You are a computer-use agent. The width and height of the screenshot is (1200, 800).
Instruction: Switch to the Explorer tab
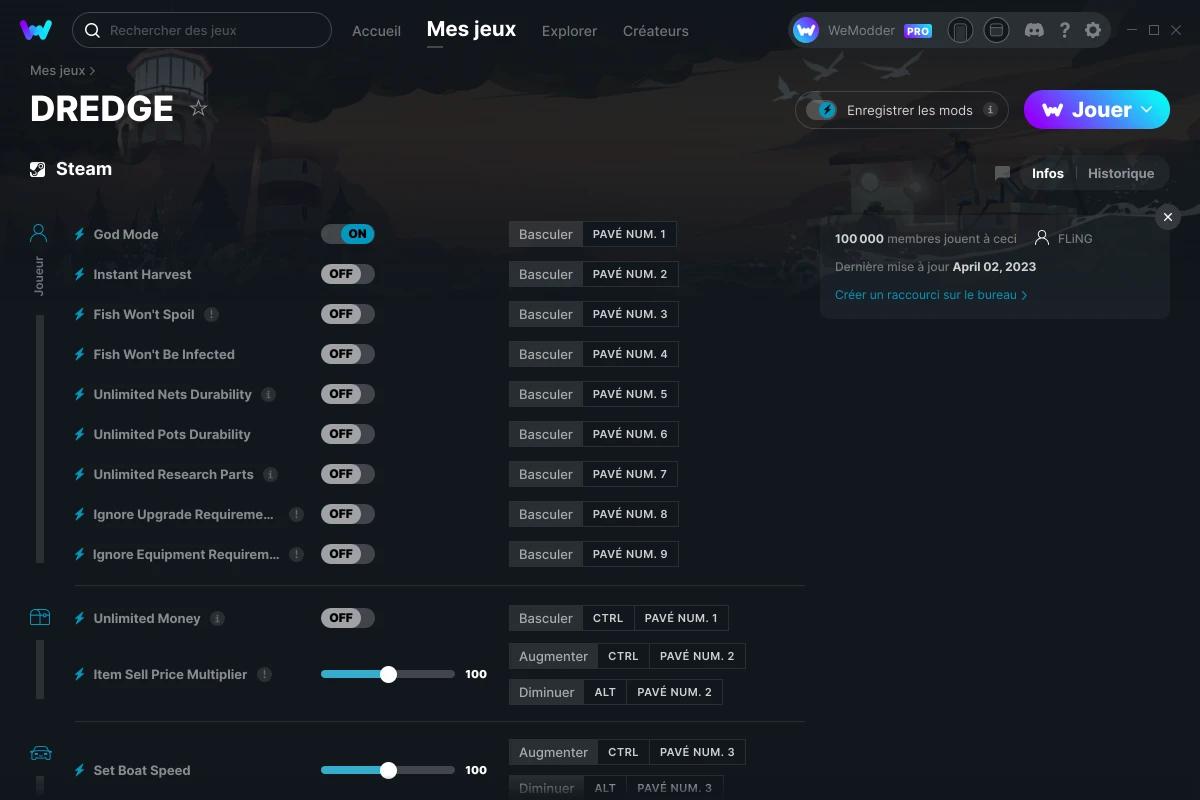[569, 31]
